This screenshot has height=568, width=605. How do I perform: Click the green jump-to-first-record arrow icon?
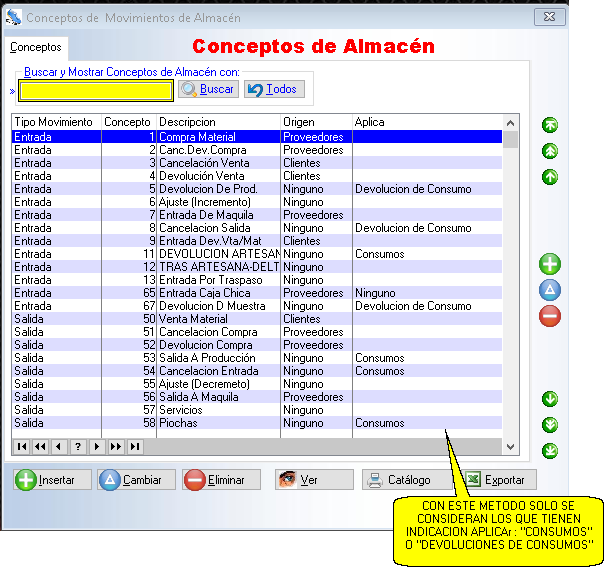pyautogui.click(x=550, y=125)
